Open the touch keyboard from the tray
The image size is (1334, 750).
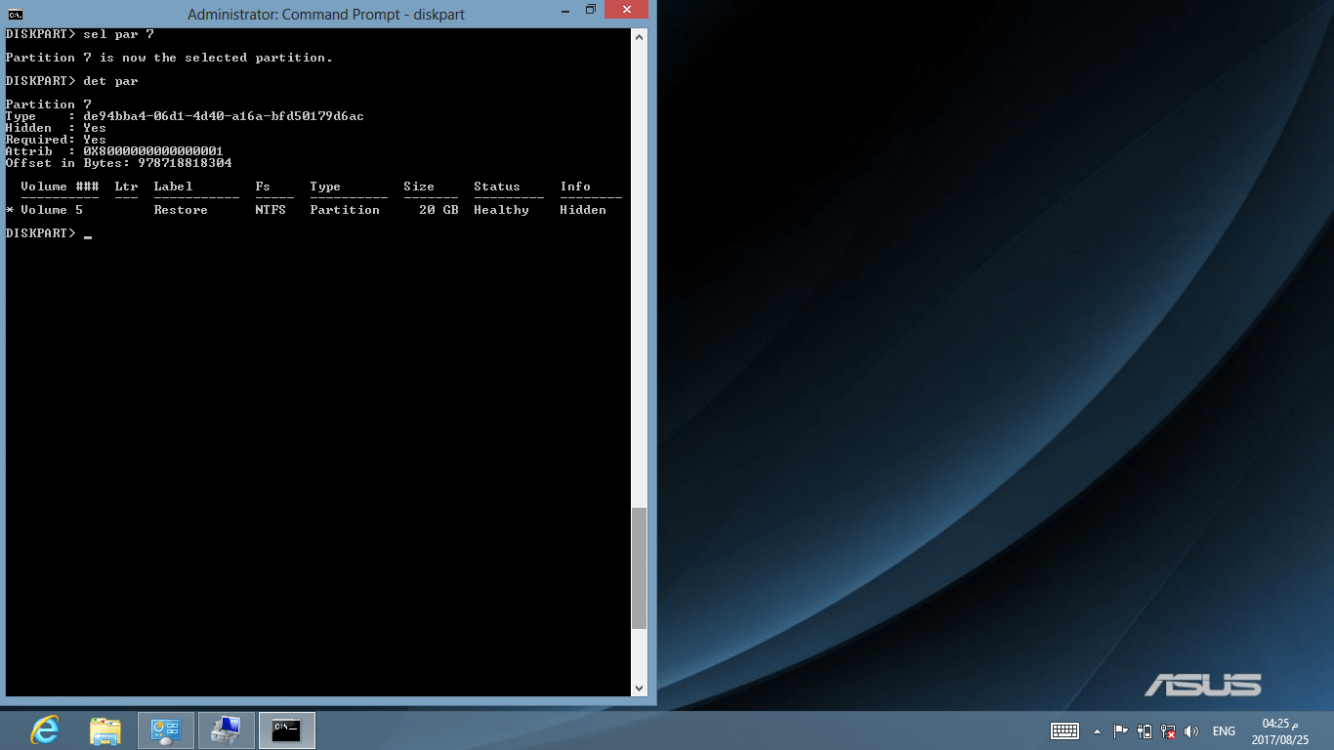coord(1065,732)
